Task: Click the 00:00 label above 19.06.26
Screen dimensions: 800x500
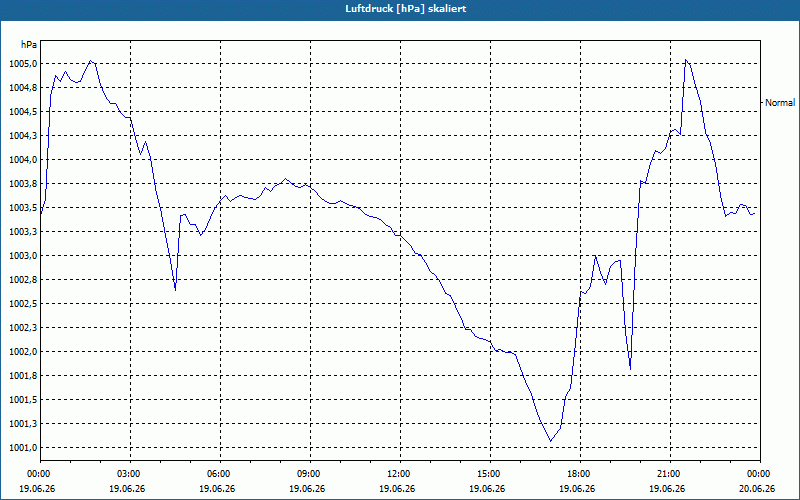Action: click(x=40, y=474)
